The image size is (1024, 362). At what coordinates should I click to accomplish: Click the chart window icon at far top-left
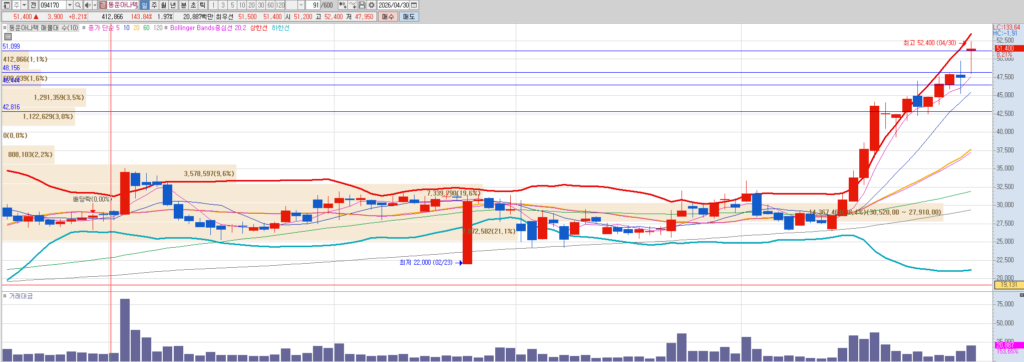(7, 5)
